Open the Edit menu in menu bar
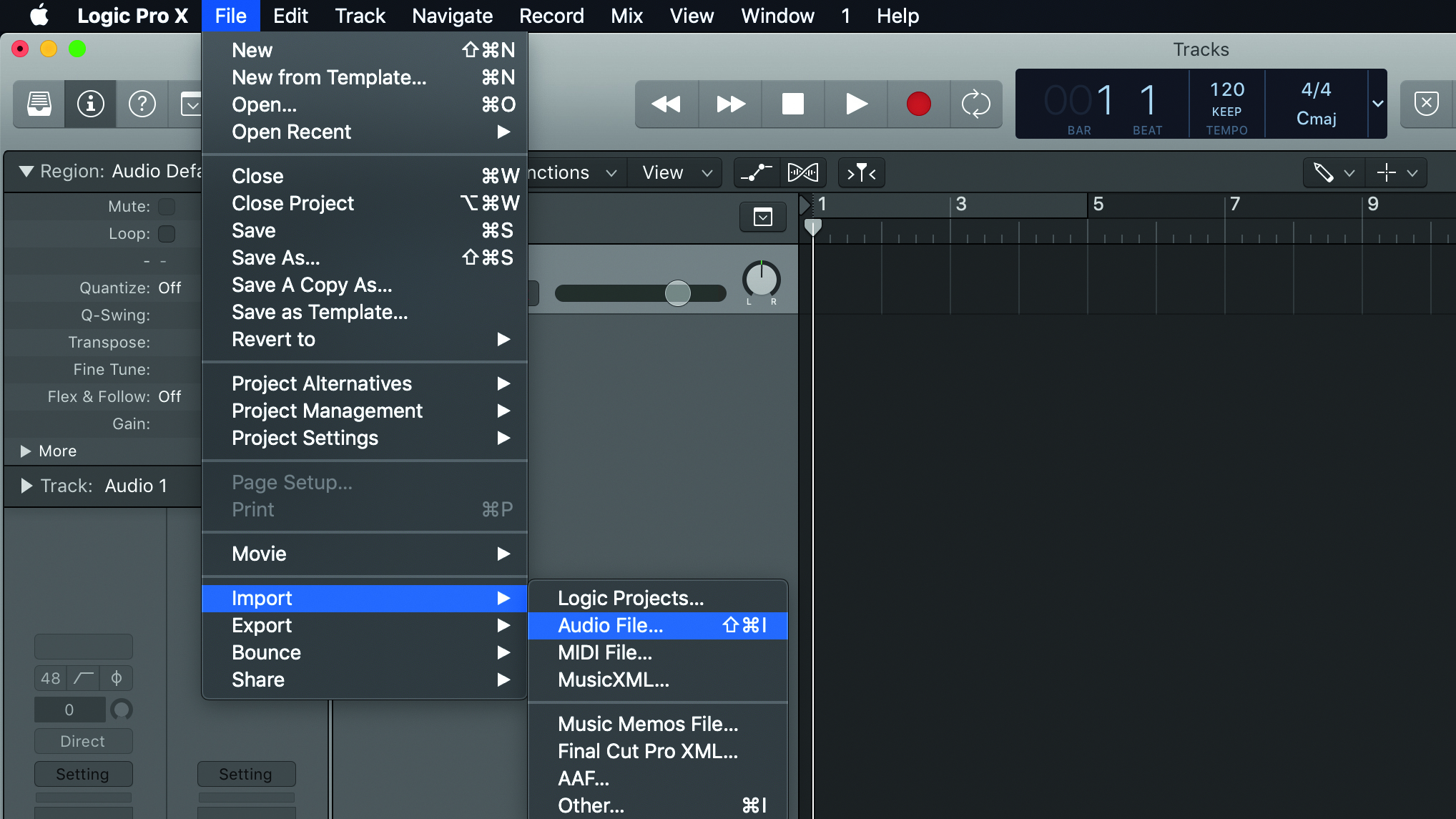The height and width of the screenshot is (819, 1456). (x=290, y=16)
